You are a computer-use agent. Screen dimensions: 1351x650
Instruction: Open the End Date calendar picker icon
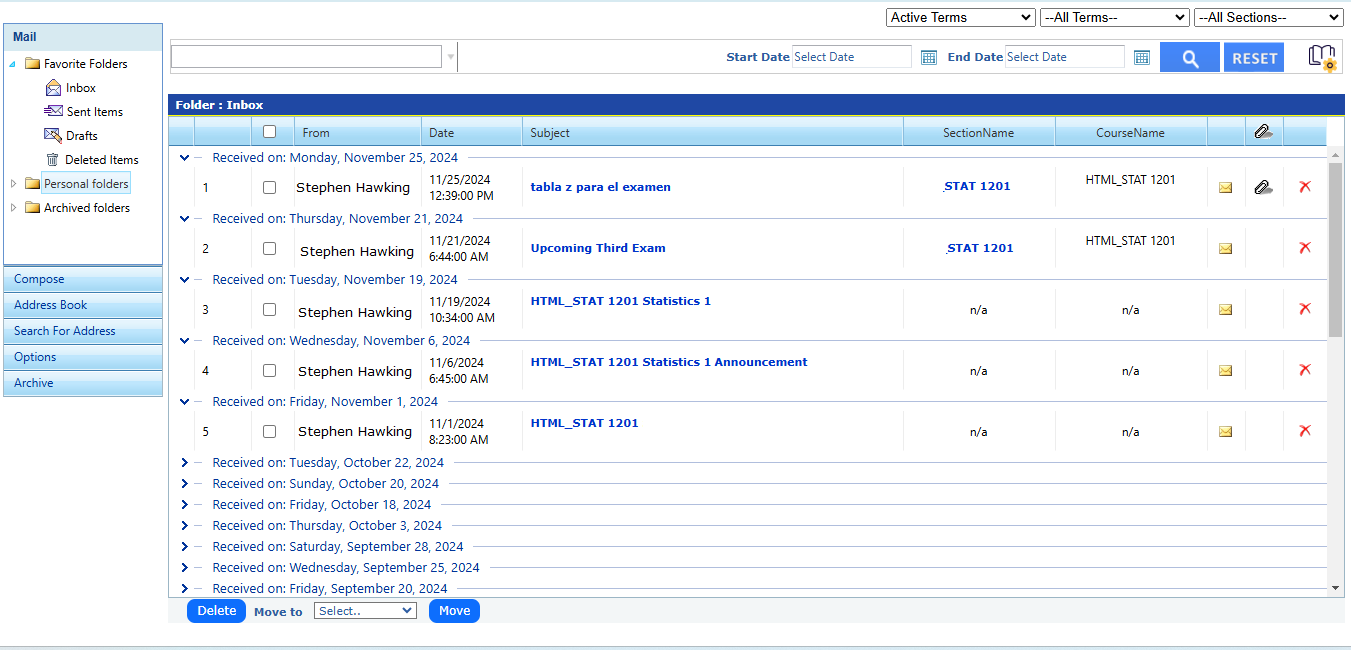pyautogui.click(x=1141, y=58)
